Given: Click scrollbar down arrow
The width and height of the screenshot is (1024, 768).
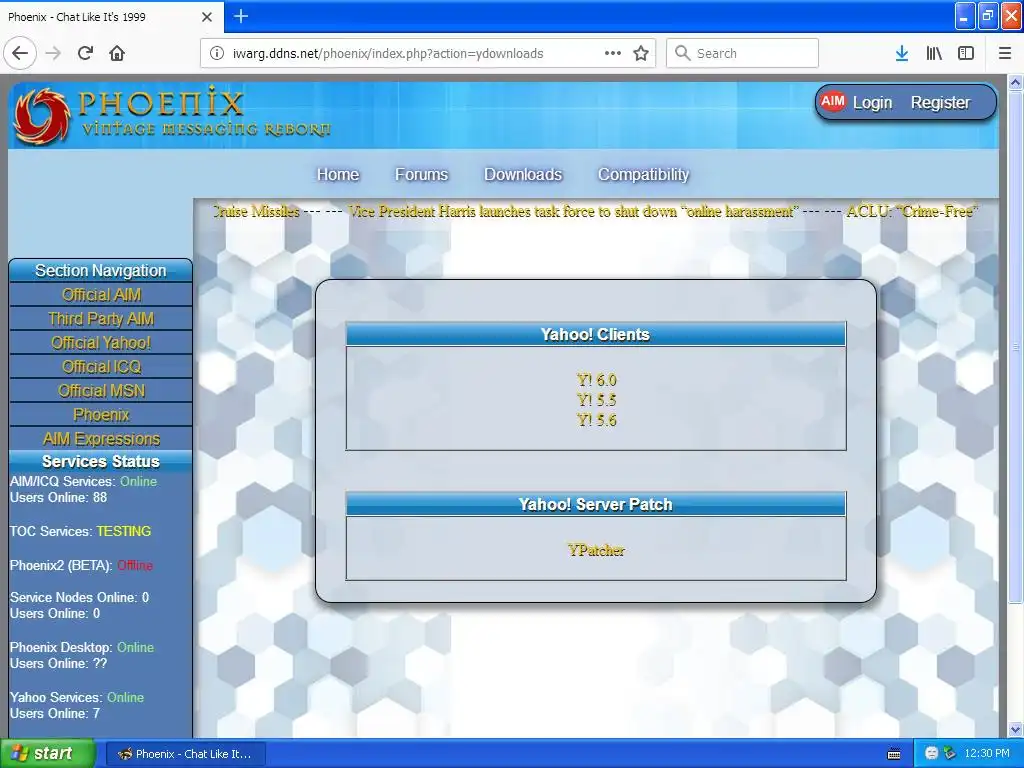Looking at the screenshot, I should coord(1016,729).
